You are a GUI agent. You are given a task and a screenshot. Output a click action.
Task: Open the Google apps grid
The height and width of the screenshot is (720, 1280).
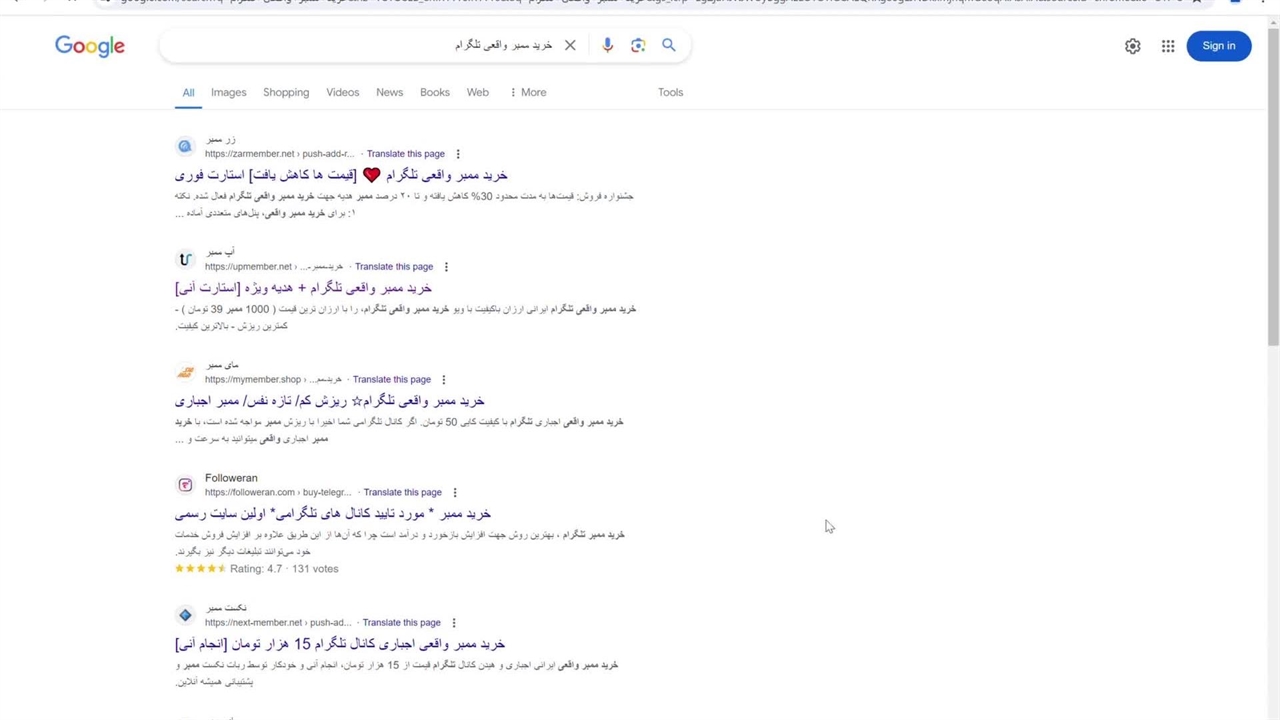click(1168, 46)
